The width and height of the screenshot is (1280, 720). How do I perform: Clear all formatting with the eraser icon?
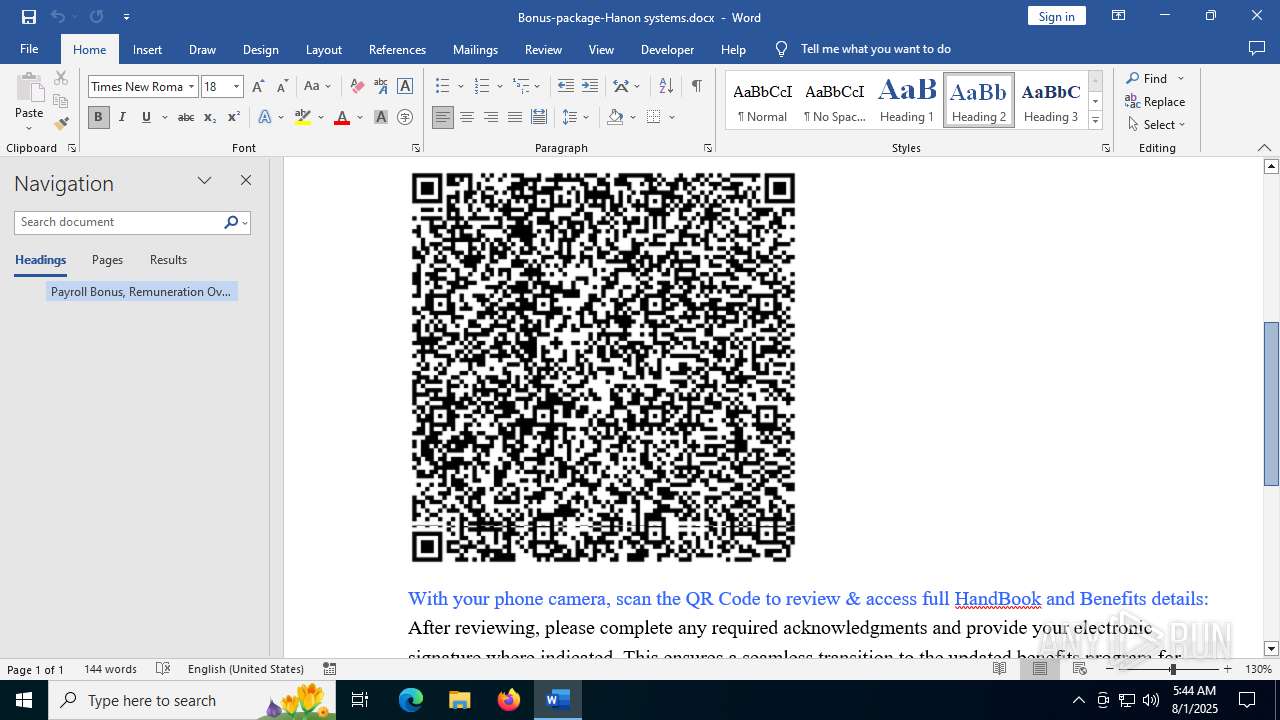pos(356,87)
